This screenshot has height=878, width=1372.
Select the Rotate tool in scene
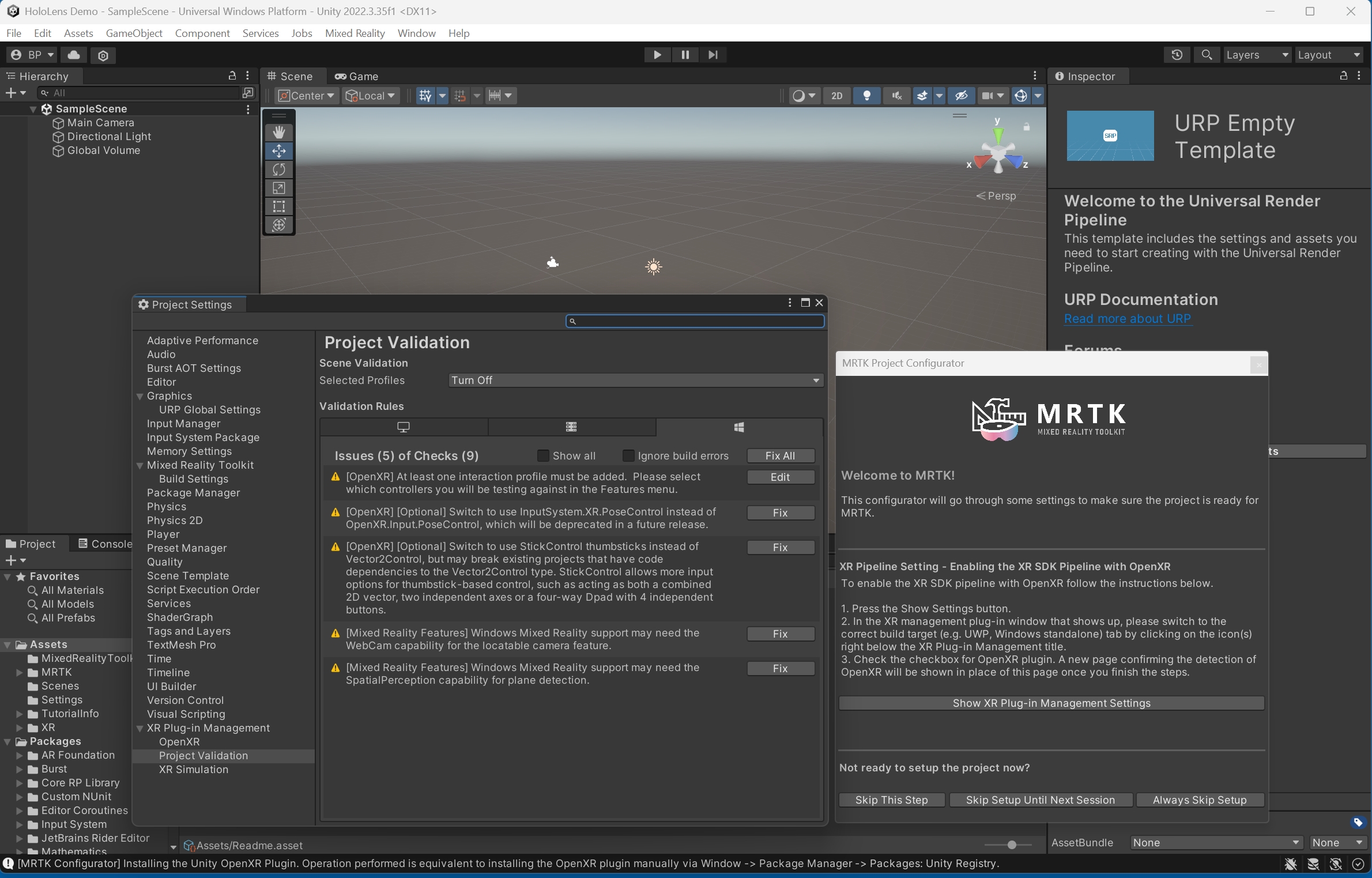pos(279,169)
